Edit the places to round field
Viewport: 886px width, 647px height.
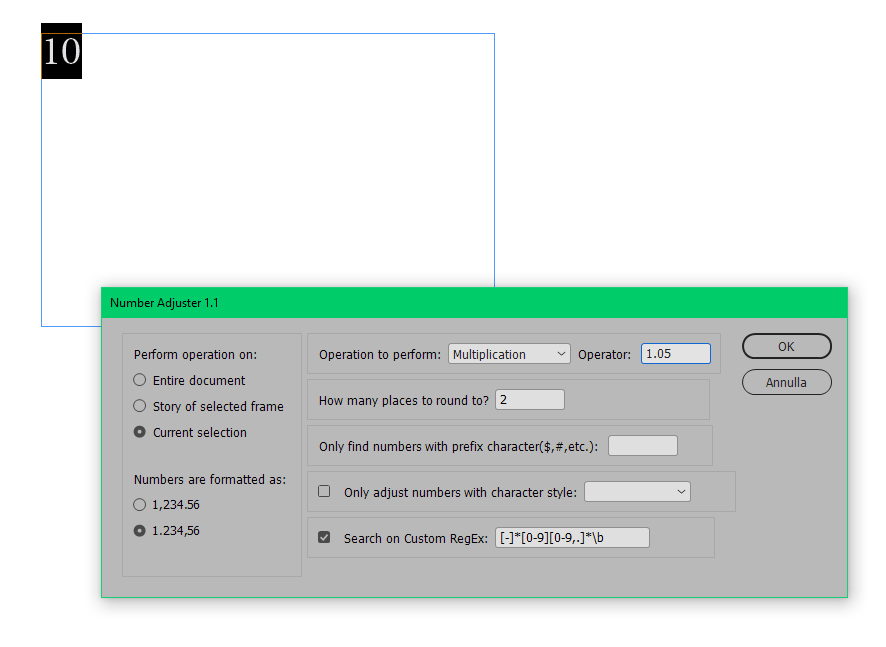point(529,399)
